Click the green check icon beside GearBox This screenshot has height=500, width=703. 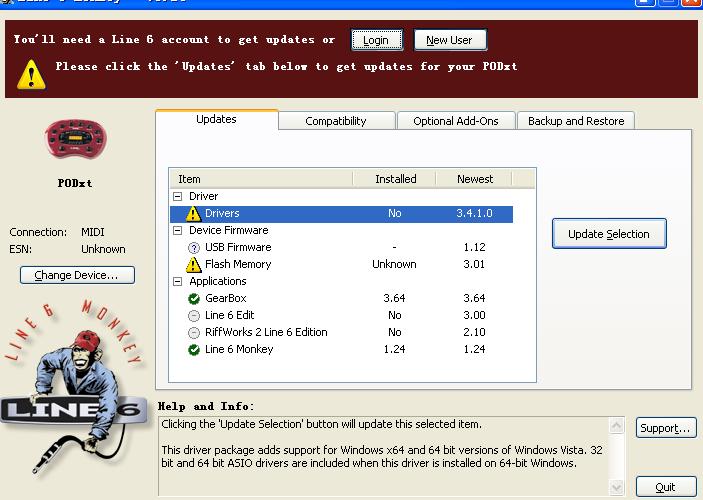[x=194, y=299]
